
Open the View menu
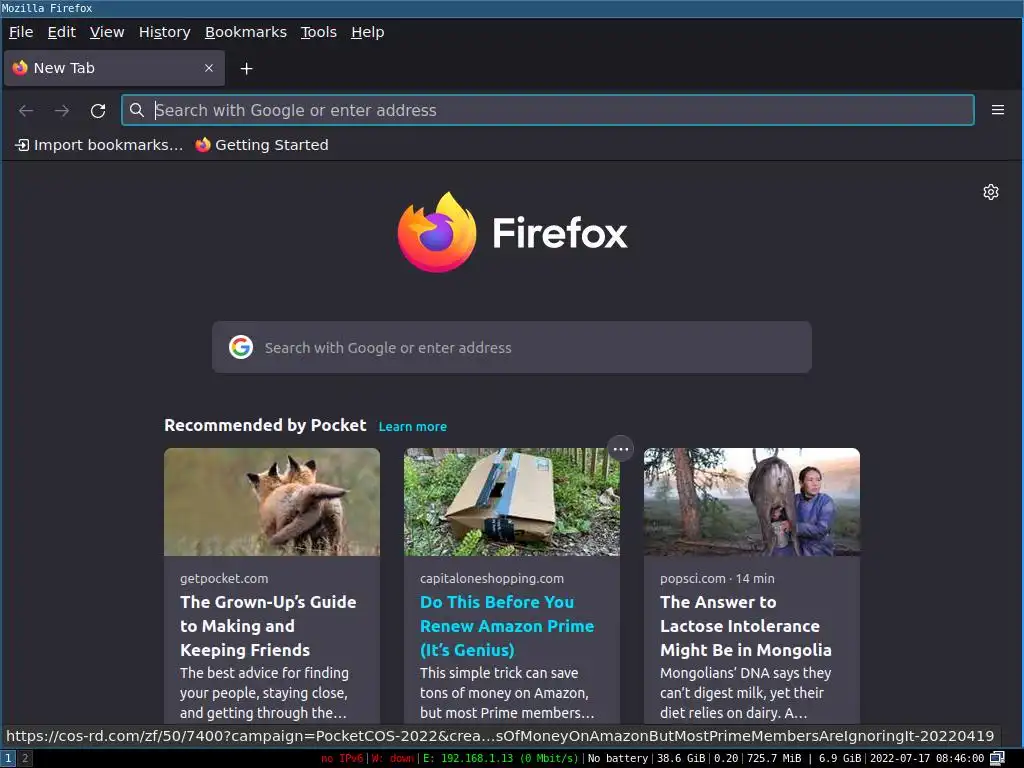point(107,32)
